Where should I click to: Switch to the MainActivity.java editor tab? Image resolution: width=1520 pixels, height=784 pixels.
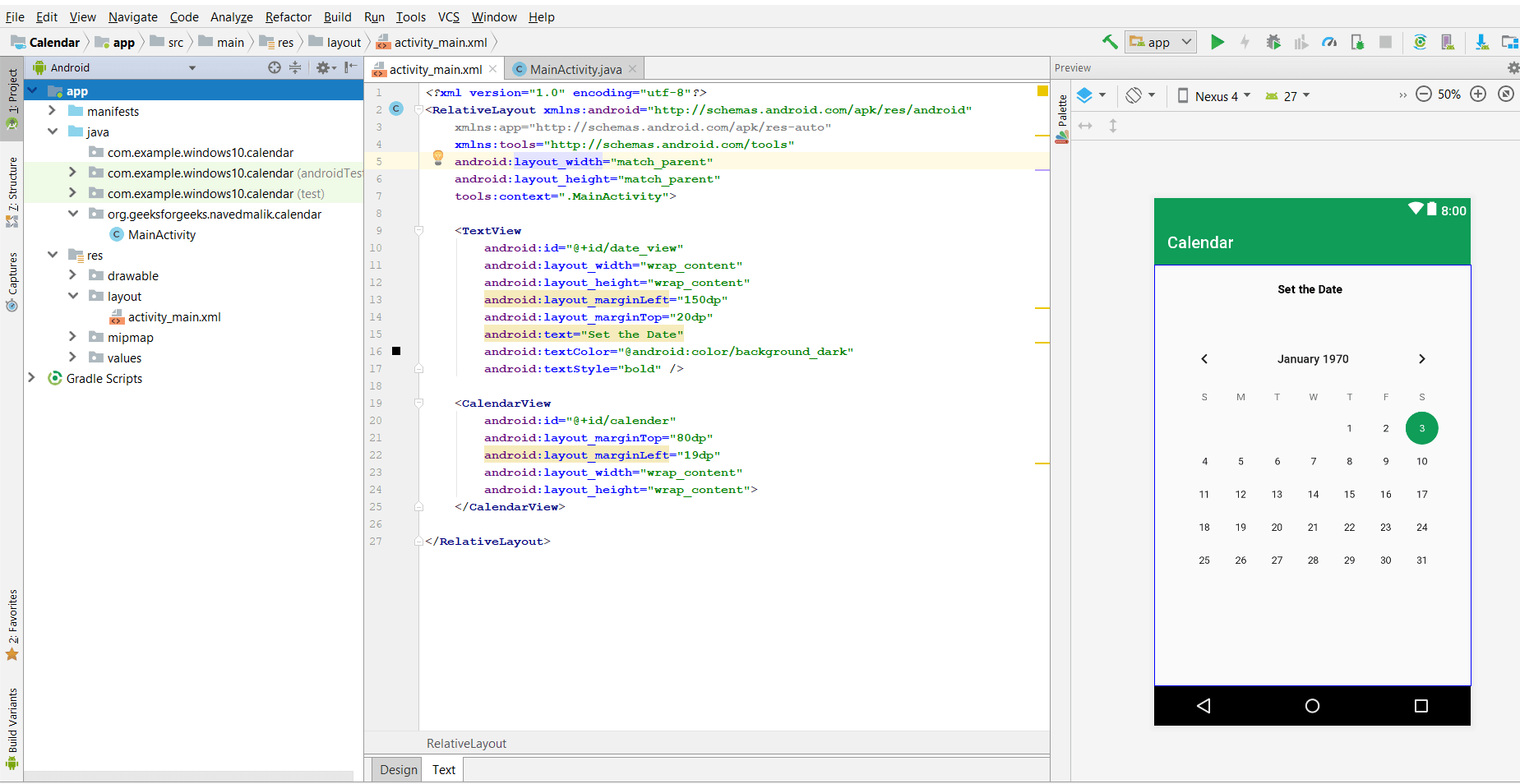575,69
